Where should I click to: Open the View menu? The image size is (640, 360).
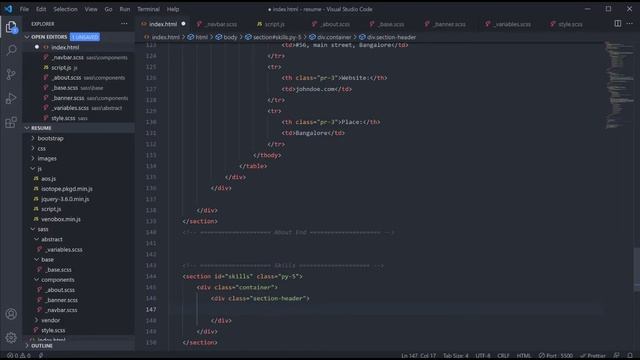(91, 9)
